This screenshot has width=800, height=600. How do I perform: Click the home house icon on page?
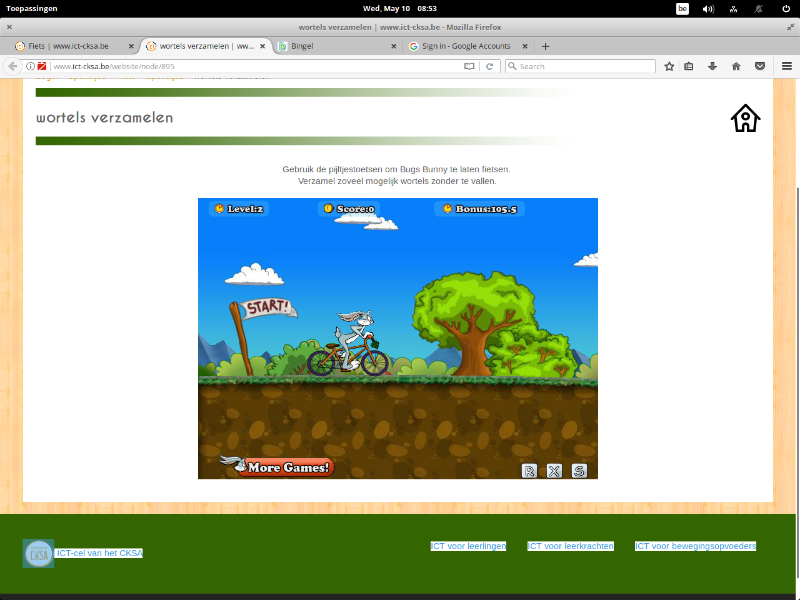pyautogui.click(x=745, y=118)
